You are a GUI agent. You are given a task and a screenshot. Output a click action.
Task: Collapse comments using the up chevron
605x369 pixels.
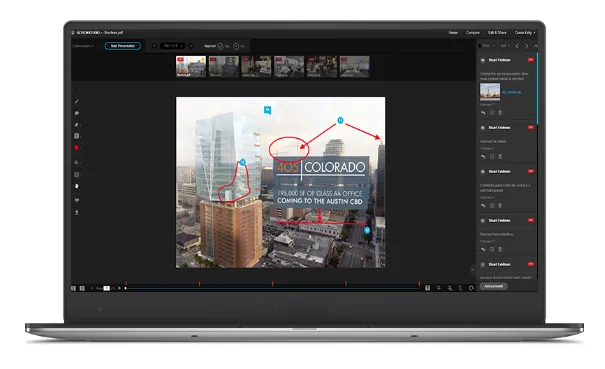tap(536, 46)
